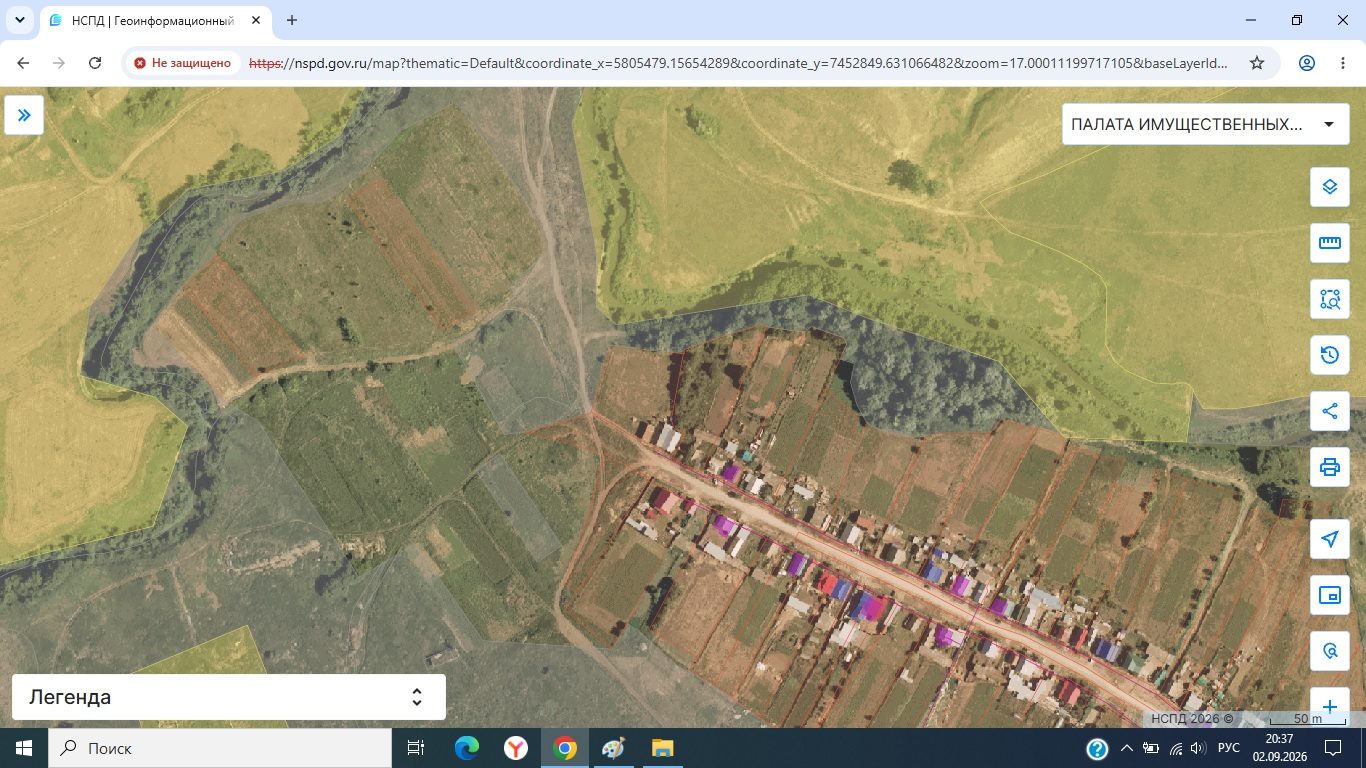
Task: Switch to the НСПД browser tab
Action: click(153, 20)
